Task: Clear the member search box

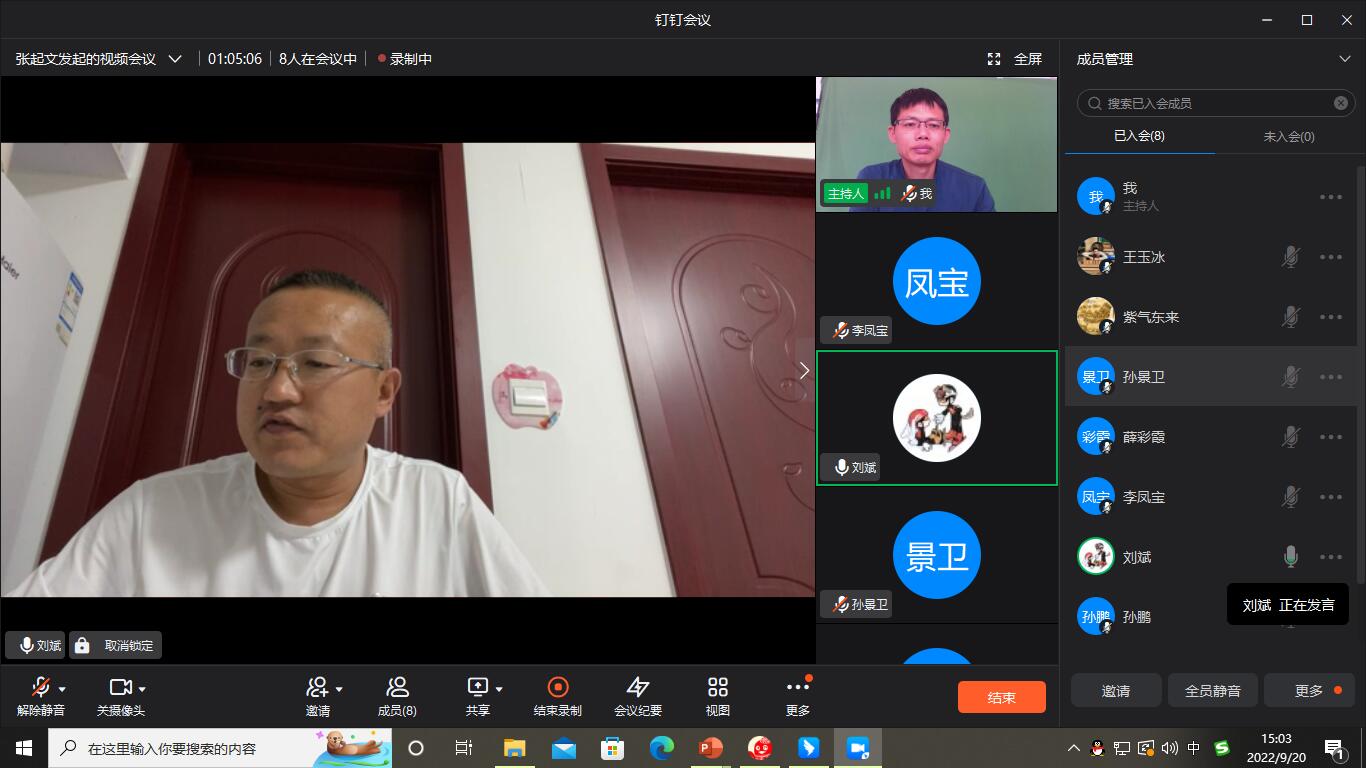Action: tap(1341, 103)
